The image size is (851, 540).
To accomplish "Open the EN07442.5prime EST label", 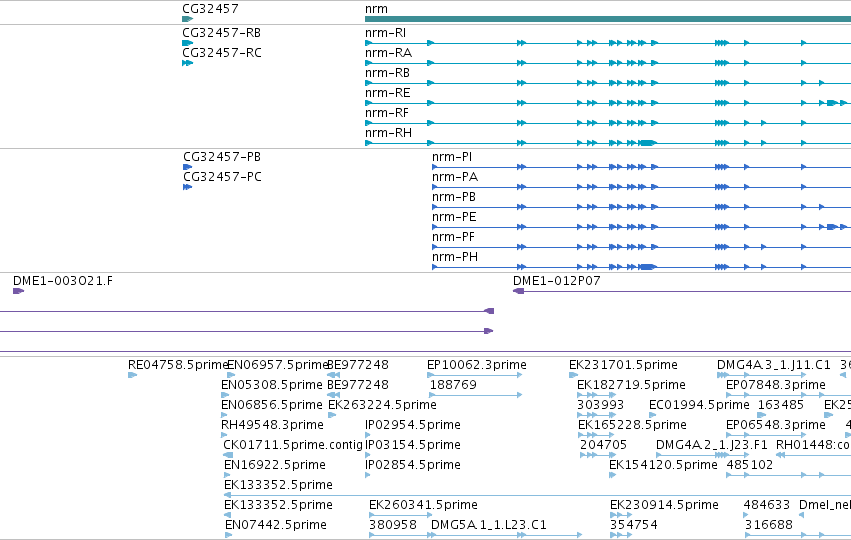I will pyautogui.click(x=276, y=525).
